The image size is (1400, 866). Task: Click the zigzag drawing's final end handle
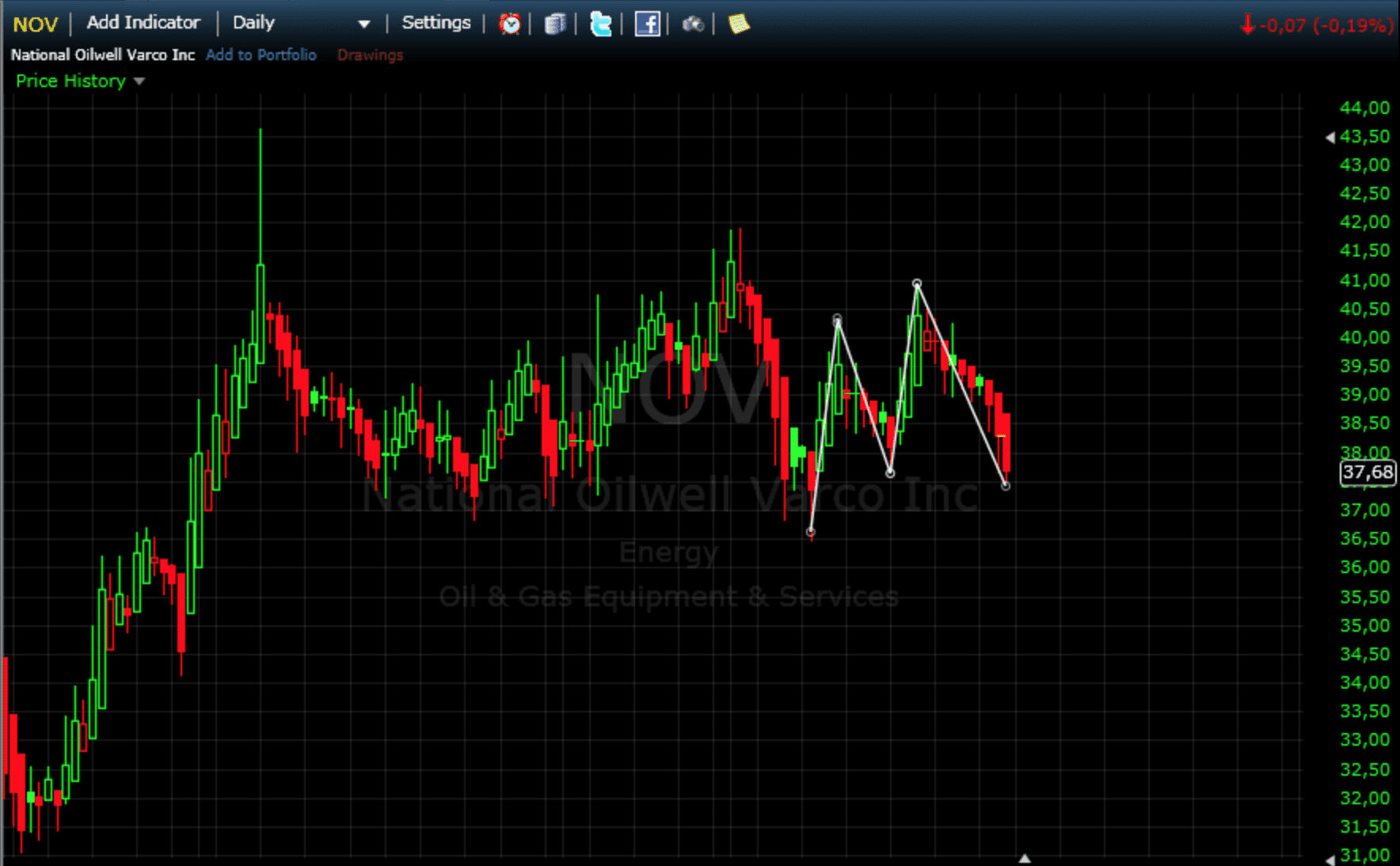coord(1006,485)
